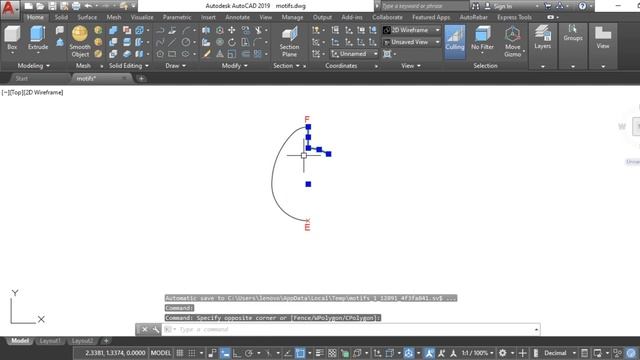Click the Open file icon in quick access toolbar
This screenshot has height=360, width=640.
(x=40, y=6)
